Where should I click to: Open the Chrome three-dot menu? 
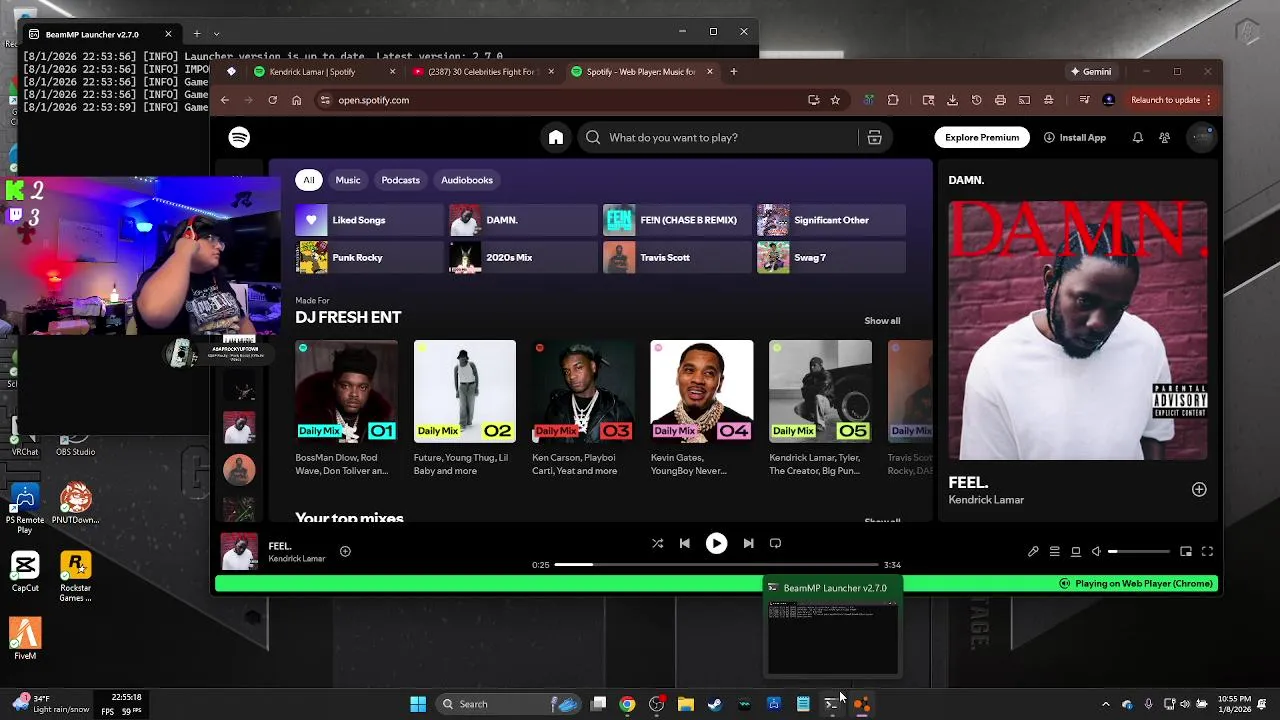pos(1209,100)
